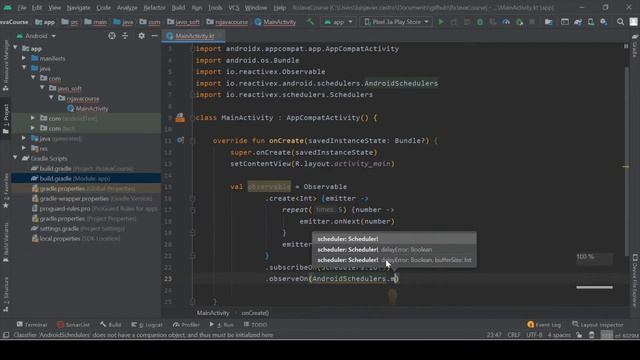Open the Logcat tool window

tap(147, 325)
